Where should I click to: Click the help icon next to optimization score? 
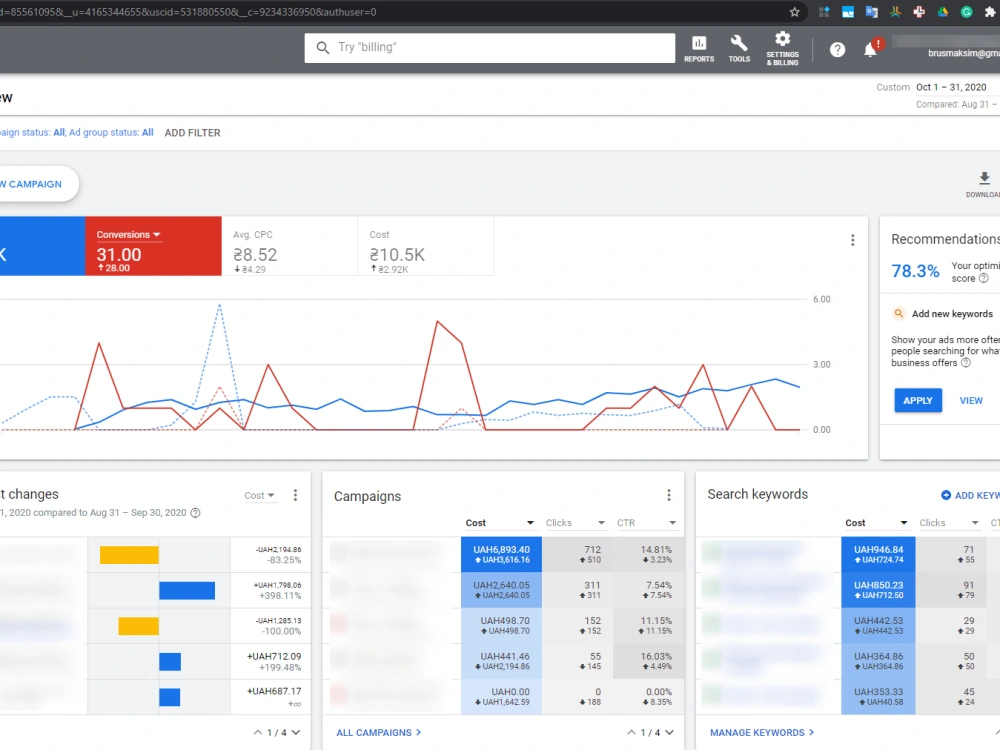[983, 278]
